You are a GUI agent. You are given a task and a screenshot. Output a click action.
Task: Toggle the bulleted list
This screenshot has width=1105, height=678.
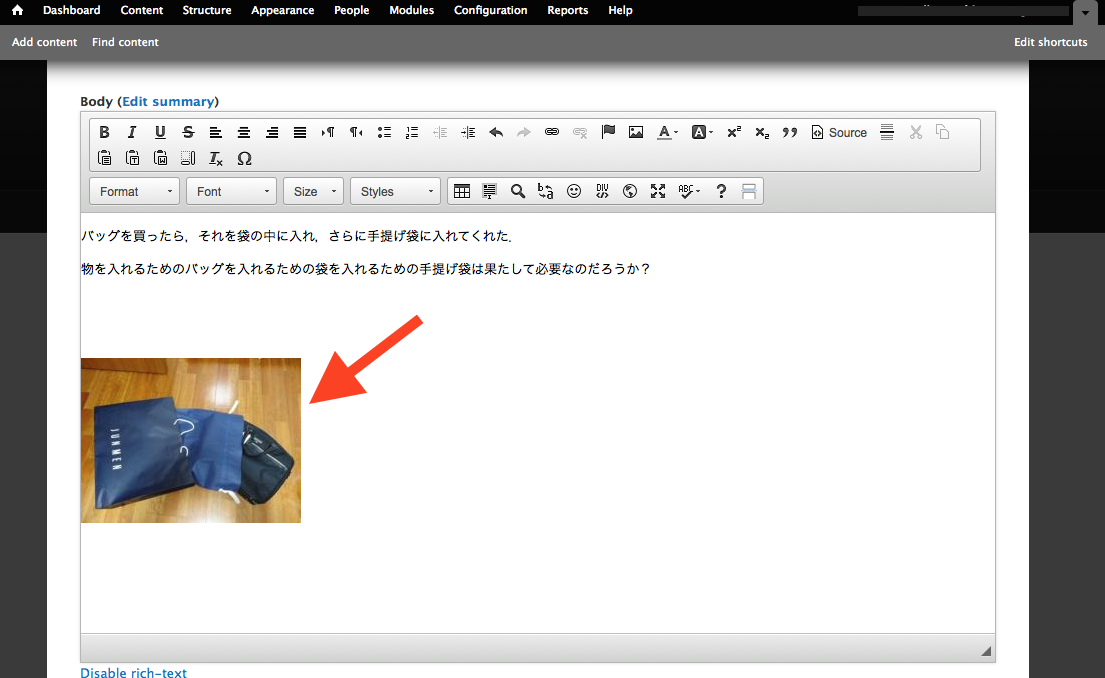384,132
